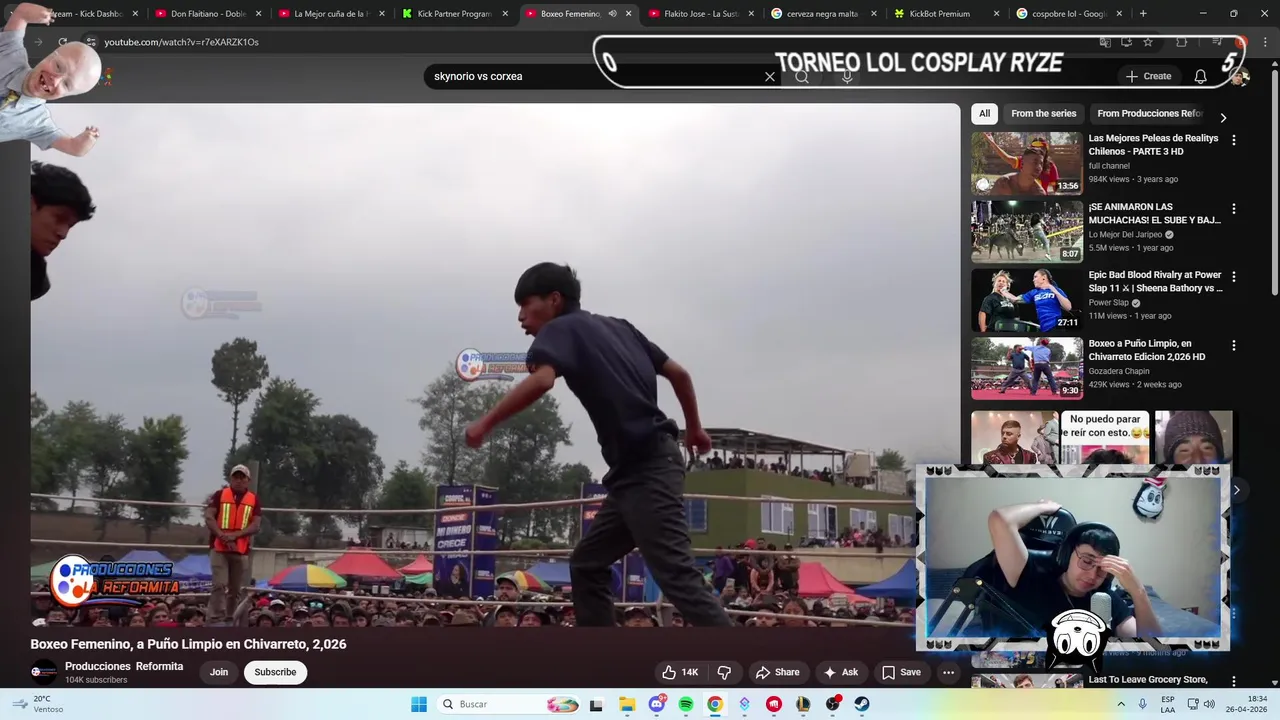Close the Kick Partner Program tab
This screenshot has height=720, width=1280.
505,14
